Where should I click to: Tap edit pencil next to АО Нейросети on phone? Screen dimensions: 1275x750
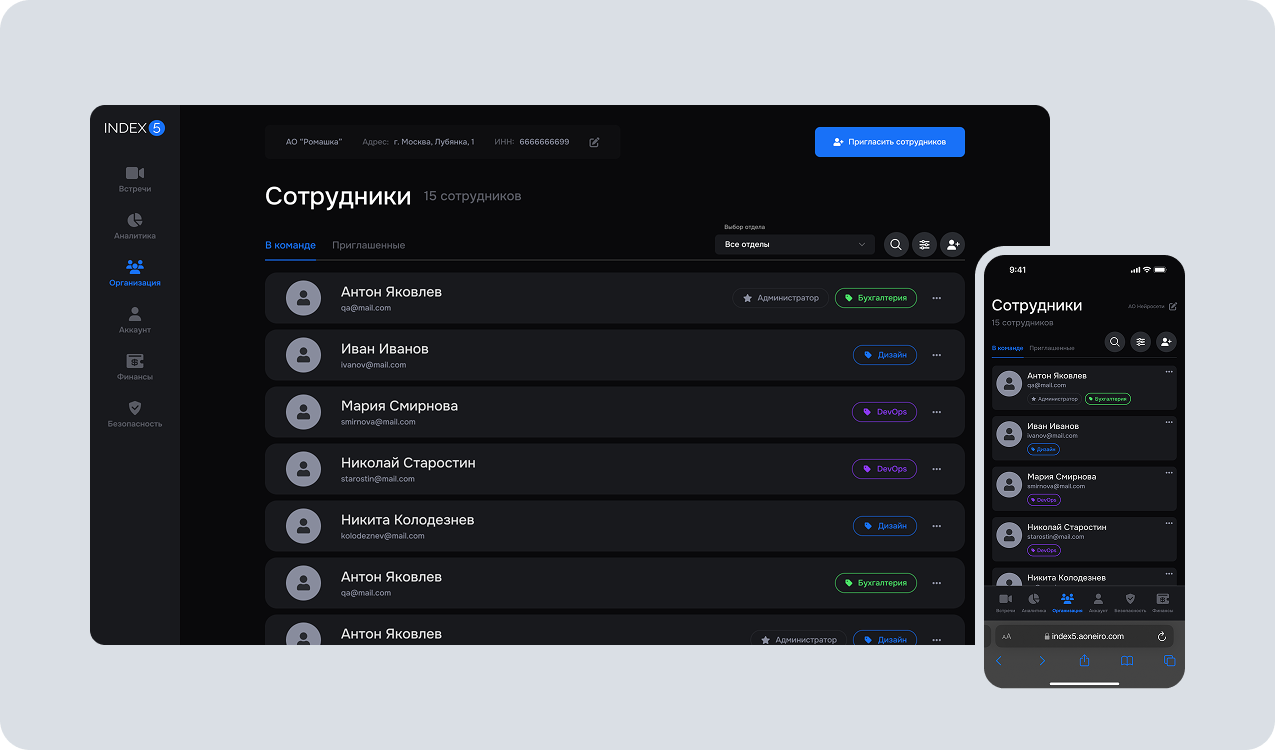(1173, 306)
